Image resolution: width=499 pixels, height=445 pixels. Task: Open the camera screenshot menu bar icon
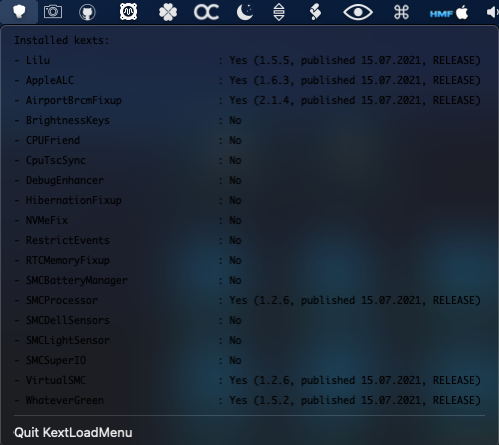(x=53, y=12)
